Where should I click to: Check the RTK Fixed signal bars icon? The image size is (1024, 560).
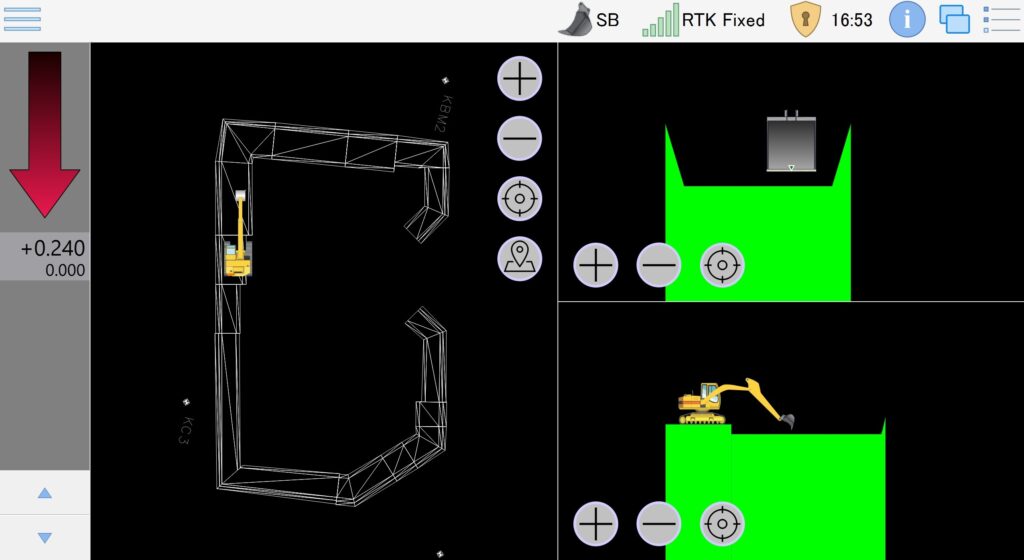pyautogui.click(x=660, y=21)
